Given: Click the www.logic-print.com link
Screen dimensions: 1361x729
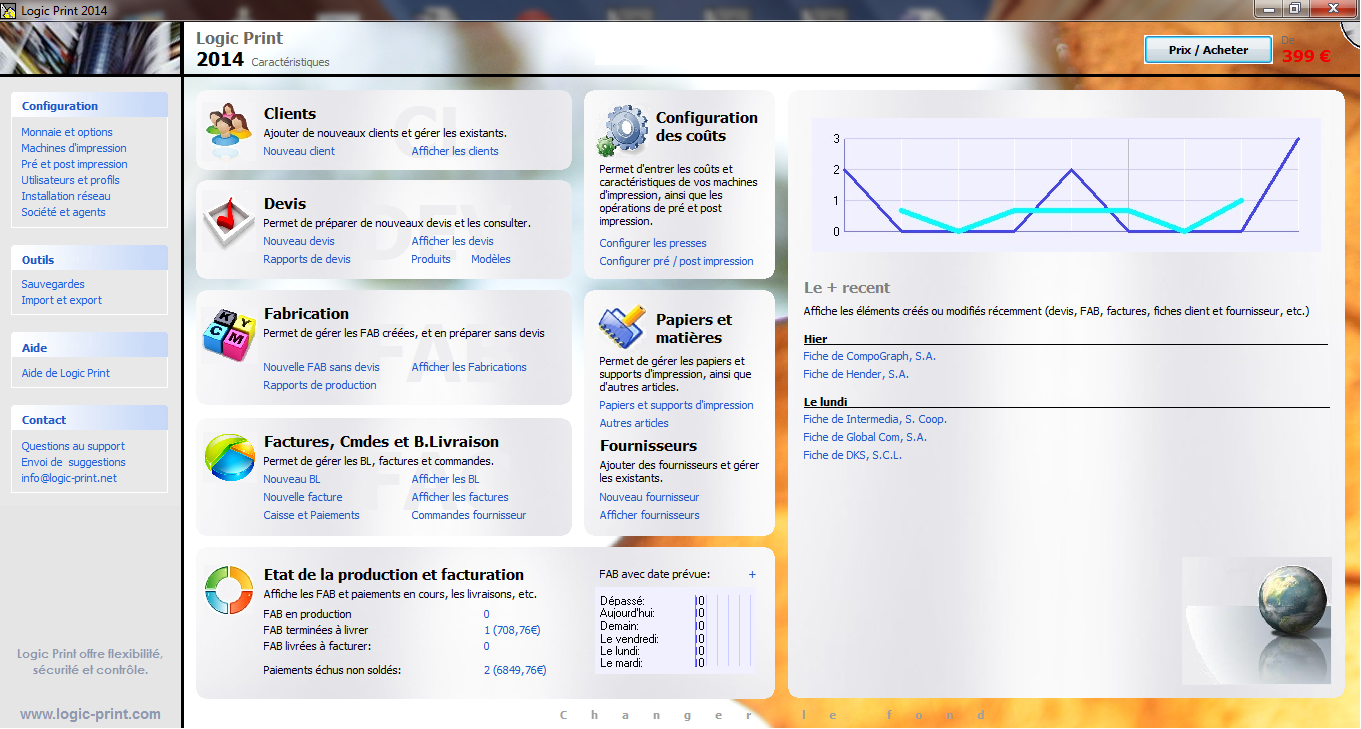Looking at the screenshot, I should coord(90,714).
